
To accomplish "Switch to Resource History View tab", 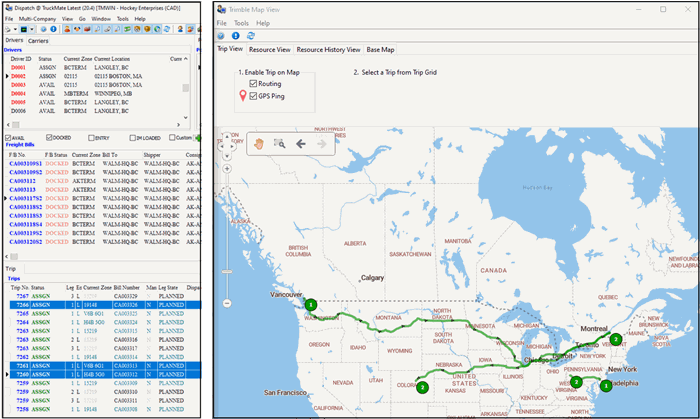I will 328,49.
